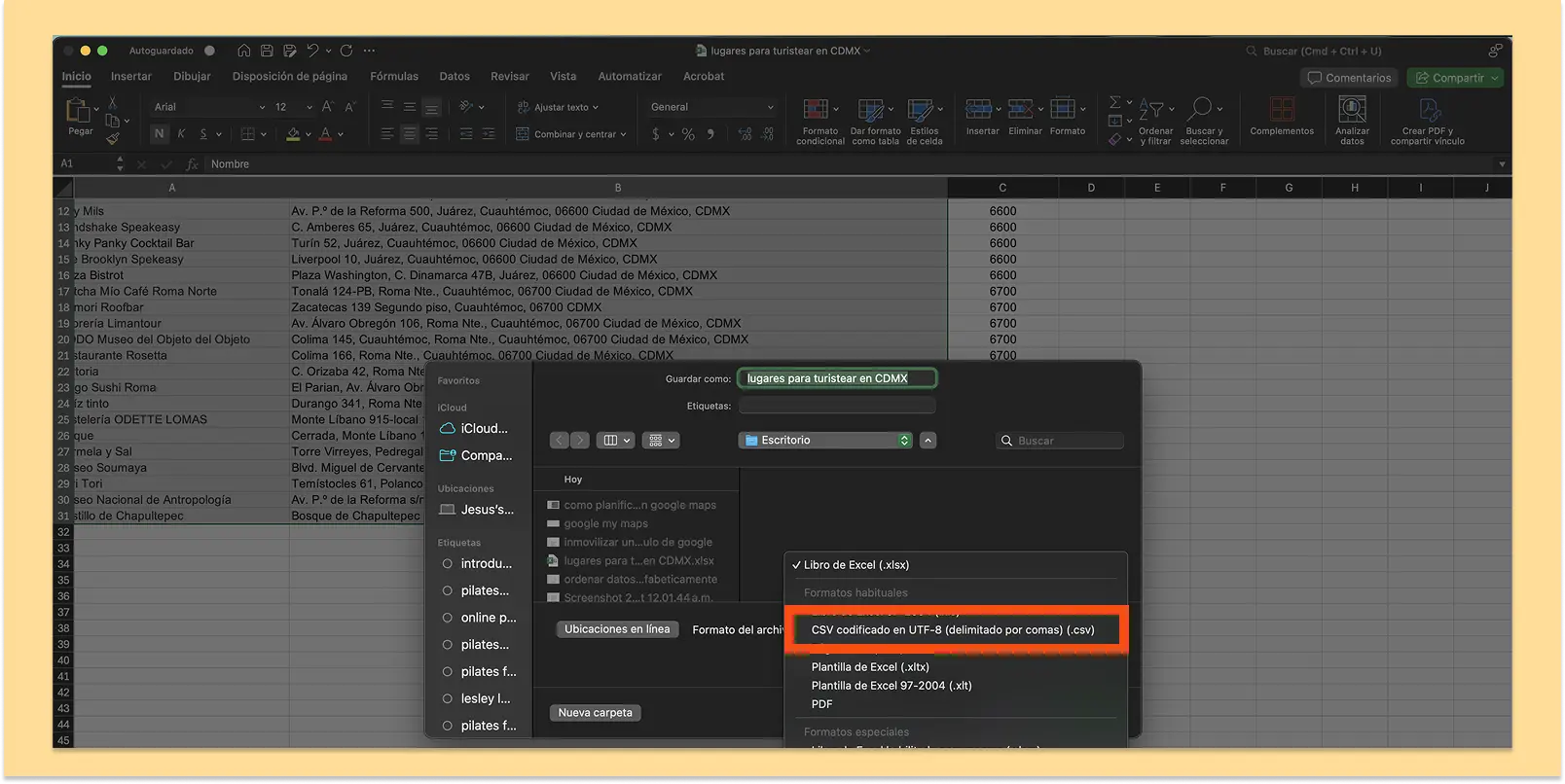Click the dialog Buscar search field
Viewport: 1565px width, 784px height.
[1059, 441]
